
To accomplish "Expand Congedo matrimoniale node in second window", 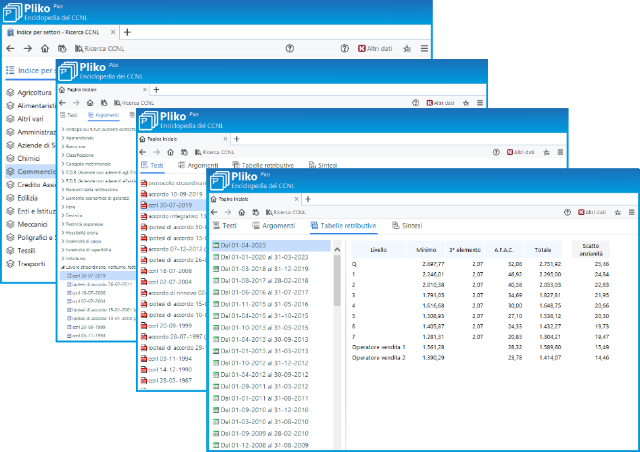I will tap(63, 164).
